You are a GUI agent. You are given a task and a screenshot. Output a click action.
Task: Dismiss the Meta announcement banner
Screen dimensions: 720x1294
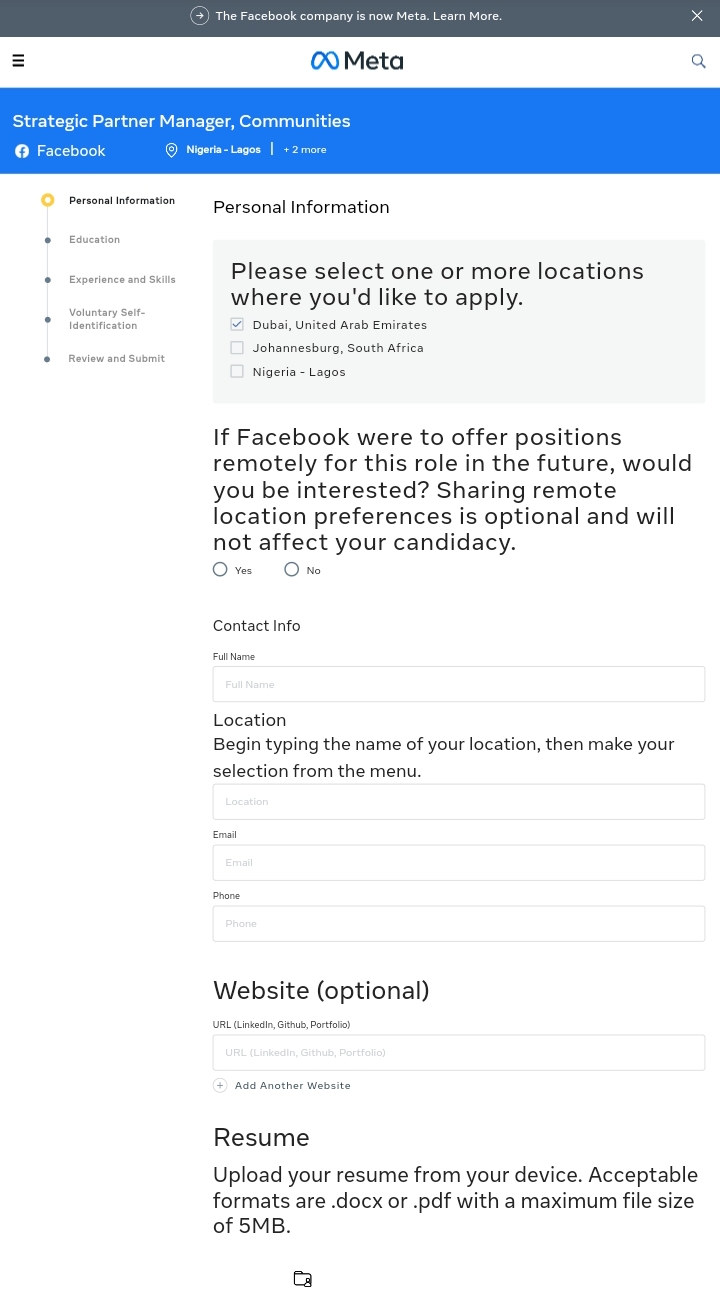[697, 16]
